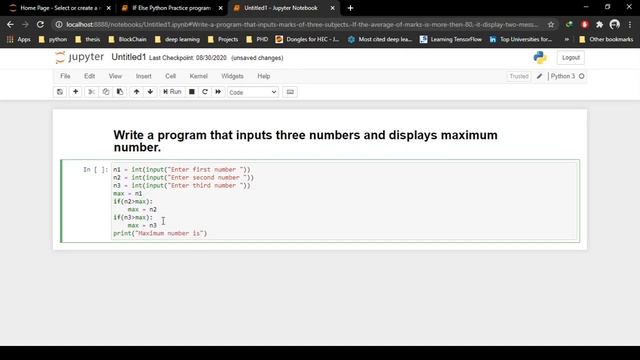Save notebook with the save and checkpoint icon
The height and width of the screenshot is (360, 640).
coord(60,92)
